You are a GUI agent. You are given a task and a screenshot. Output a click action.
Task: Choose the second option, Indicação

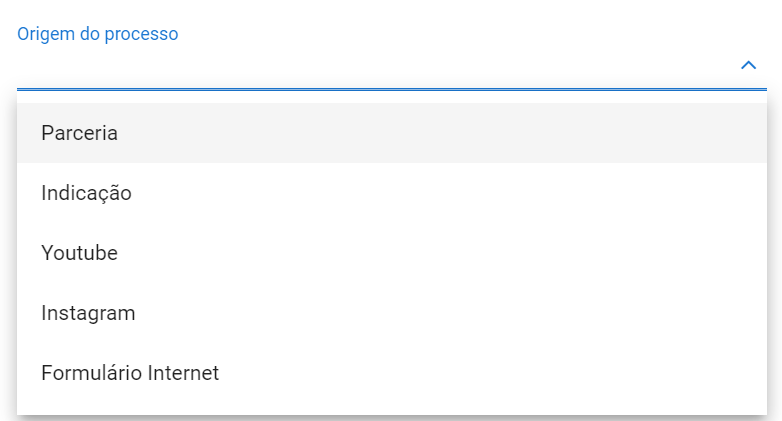[x=86, y=193]
